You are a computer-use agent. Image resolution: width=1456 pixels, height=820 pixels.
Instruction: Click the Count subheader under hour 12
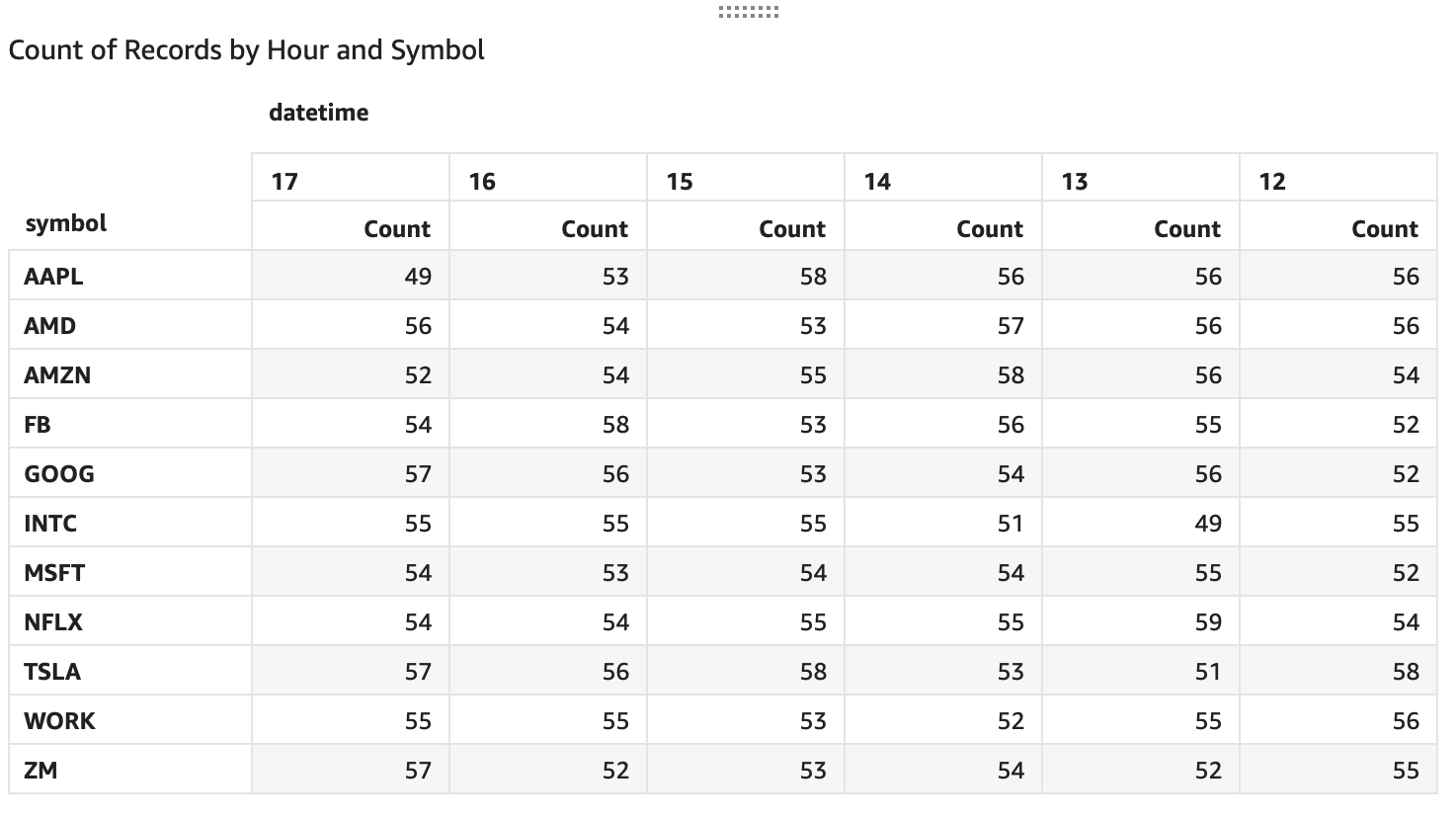click(1385, 229)
